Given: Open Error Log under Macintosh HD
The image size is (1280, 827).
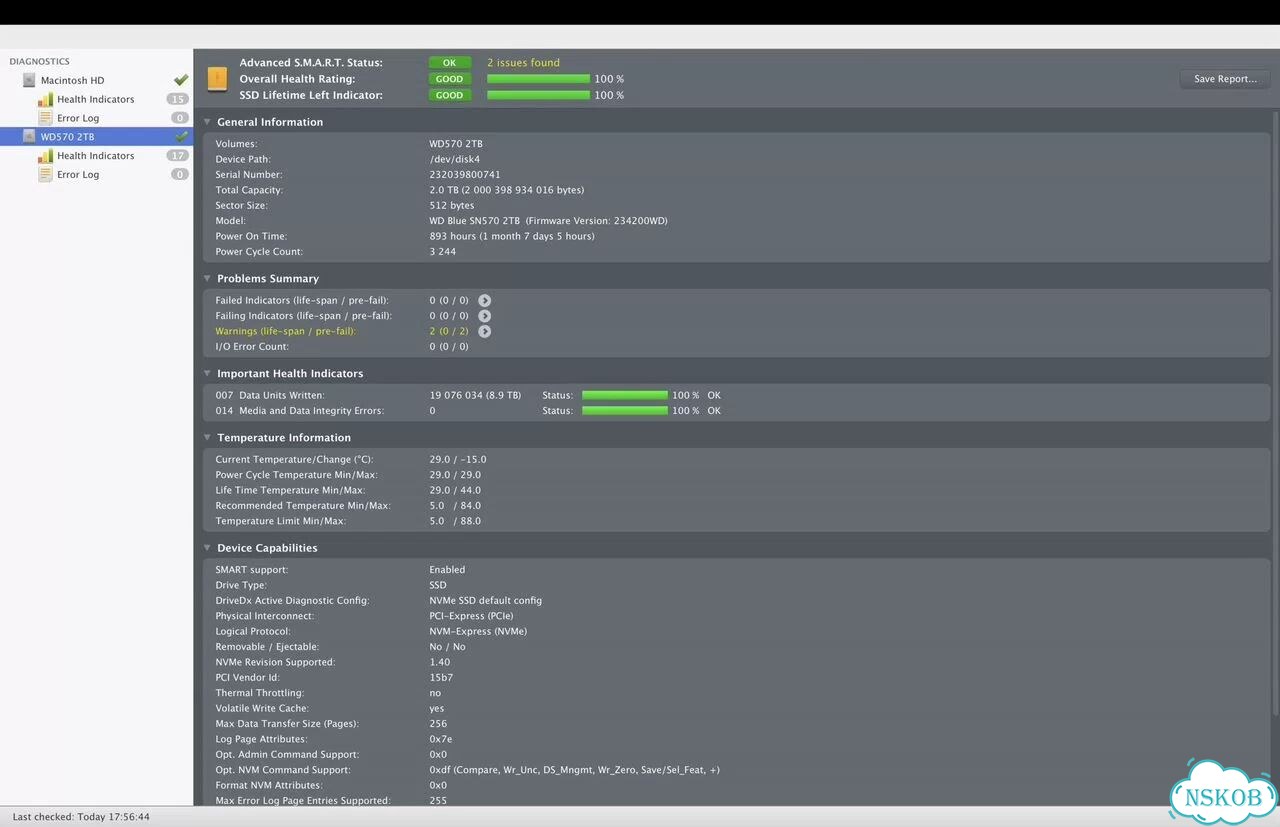Looking at the screenshot, I should (78, 118).
